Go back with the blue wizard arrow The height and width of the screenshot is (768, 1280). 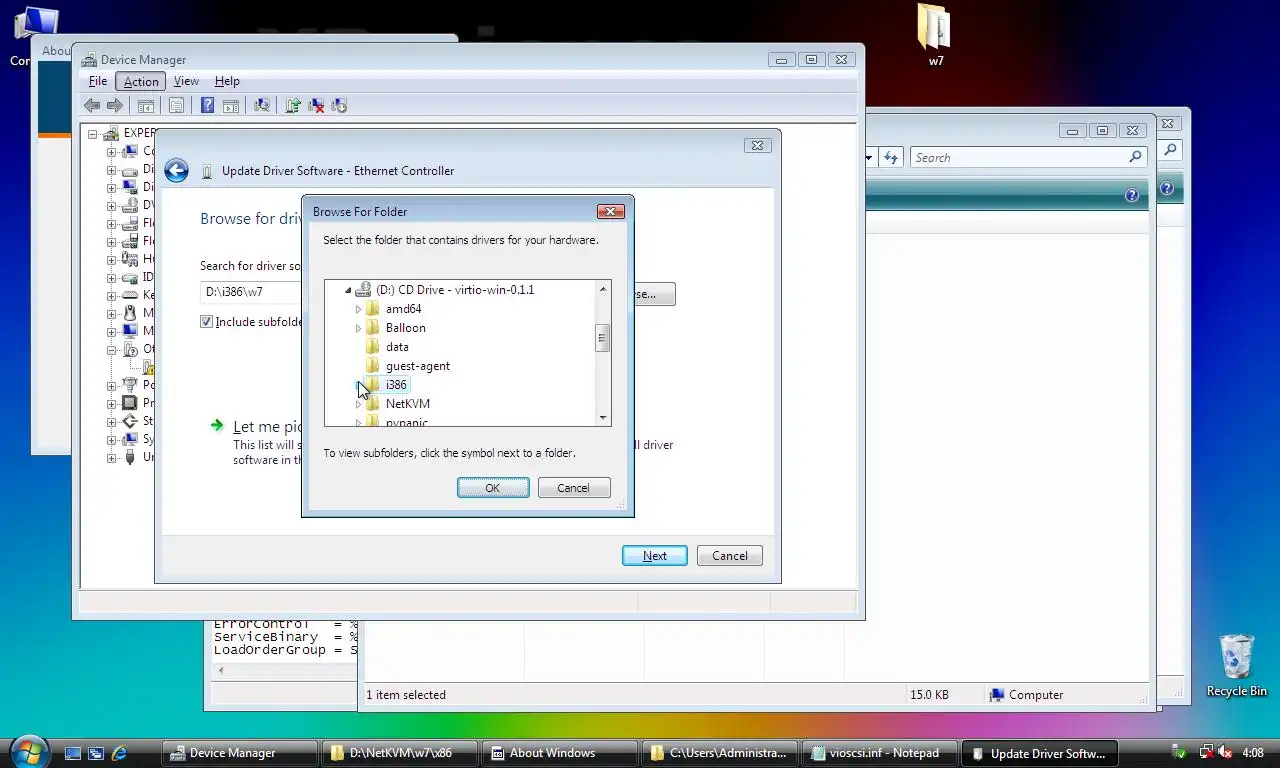pyautogui.click(x=177, y=171)
